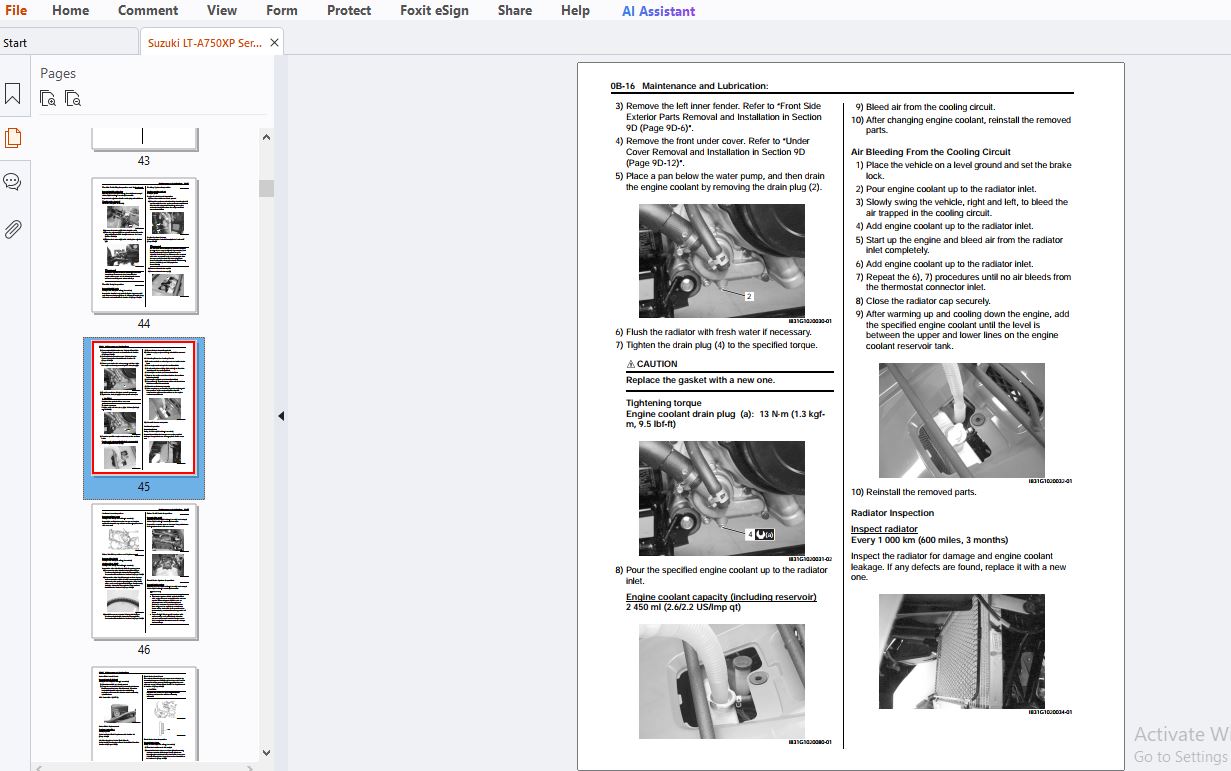
Task: Click the thumbnail panel vertical scrollbar handle
Action: point(266,188)
